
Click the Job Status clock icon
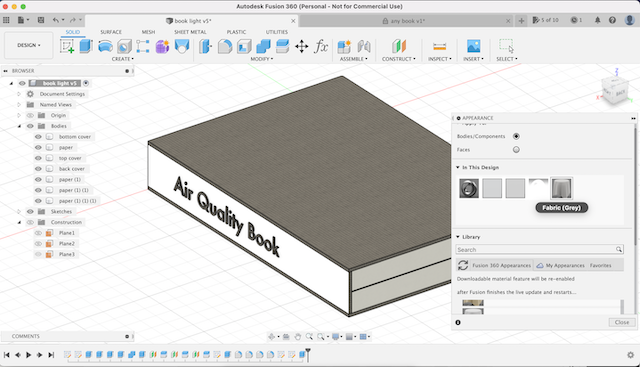coord(574,20)
